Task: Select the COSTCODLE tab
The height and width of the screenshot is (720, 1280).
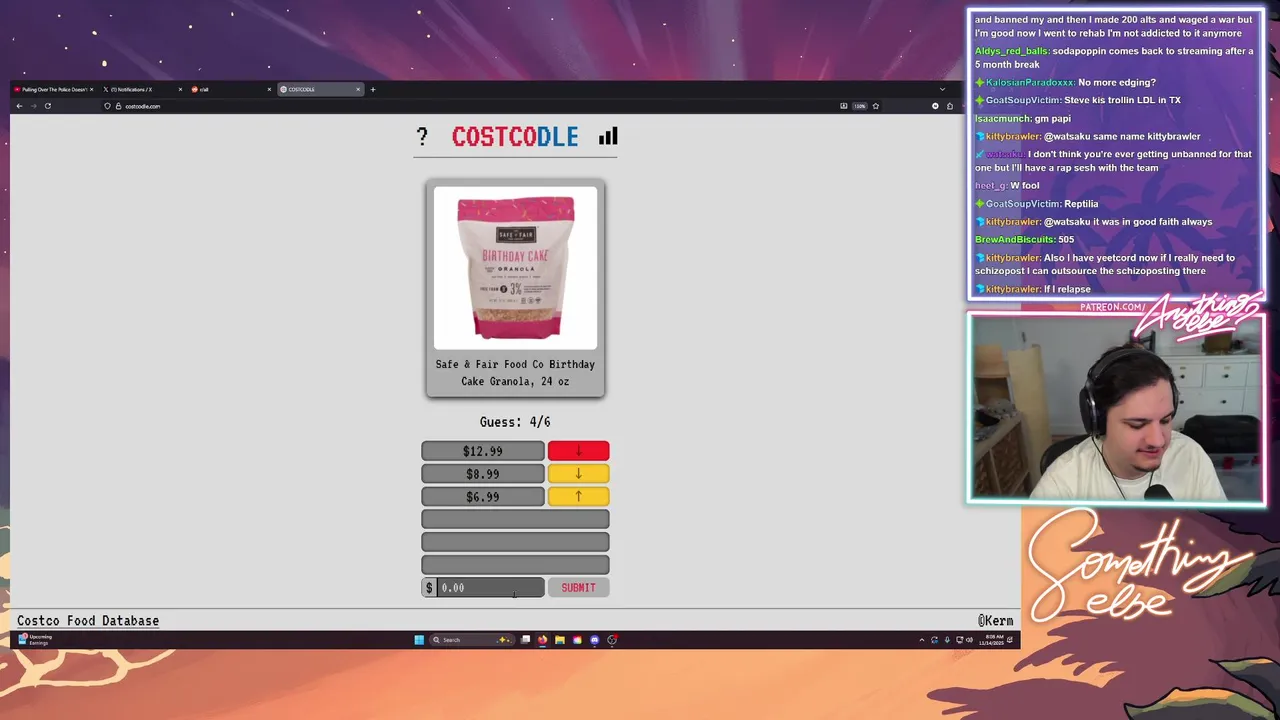Action: [320, 89]
